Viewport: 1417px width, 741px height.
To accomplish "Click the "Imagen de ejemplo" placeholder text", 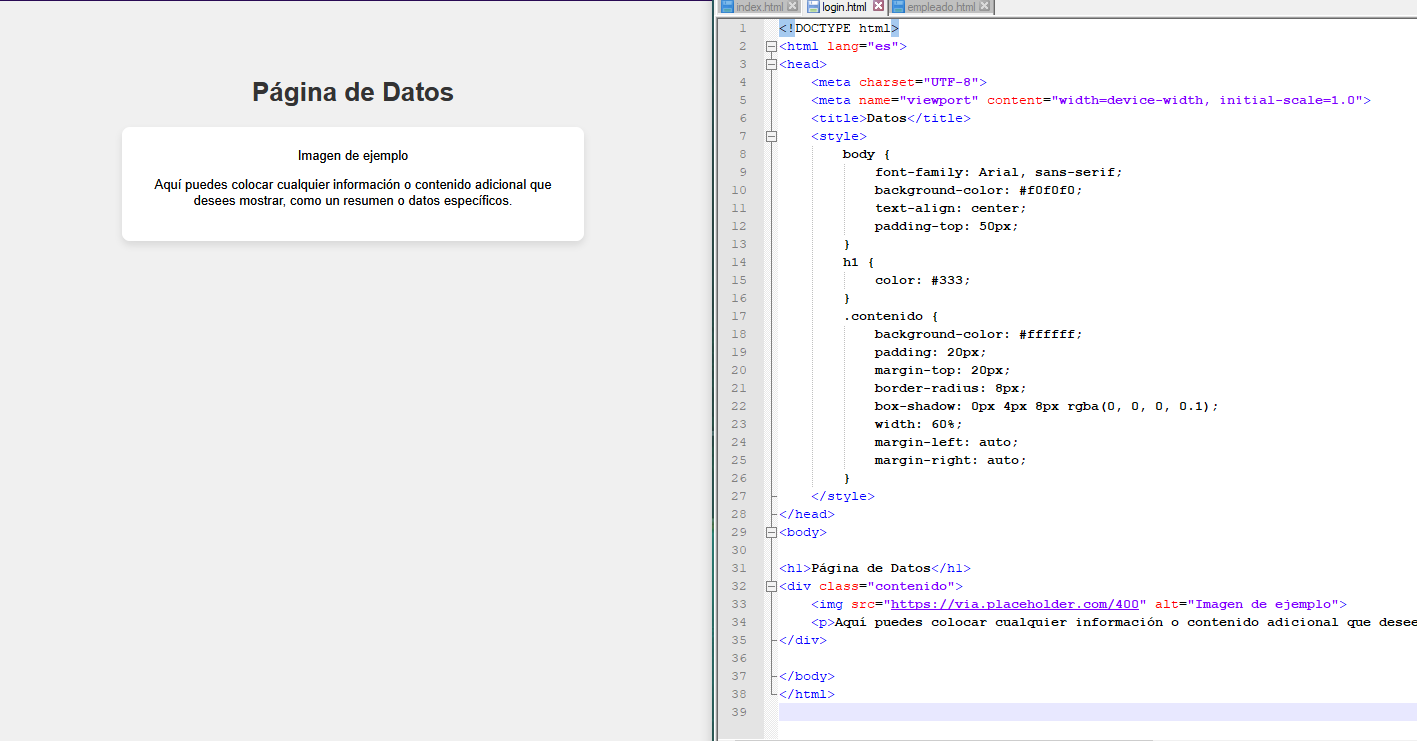I will coord(352,156).
